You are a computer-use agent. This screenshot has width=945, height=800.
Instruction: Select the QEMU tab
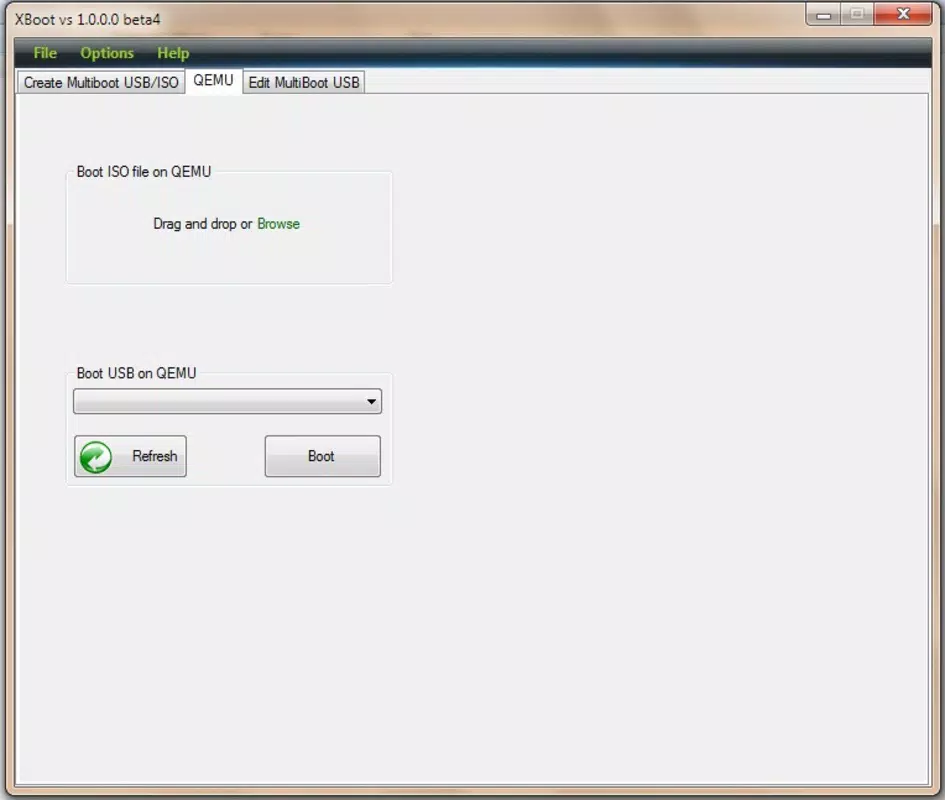[213, 81]
